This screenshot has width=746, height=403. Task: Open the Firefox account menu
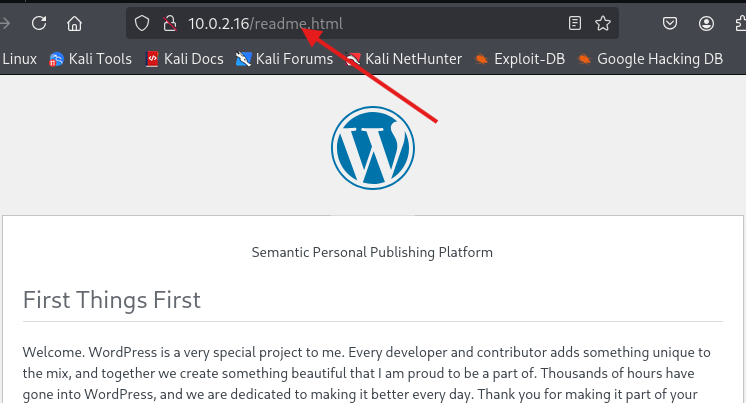(x=707, y=22)
